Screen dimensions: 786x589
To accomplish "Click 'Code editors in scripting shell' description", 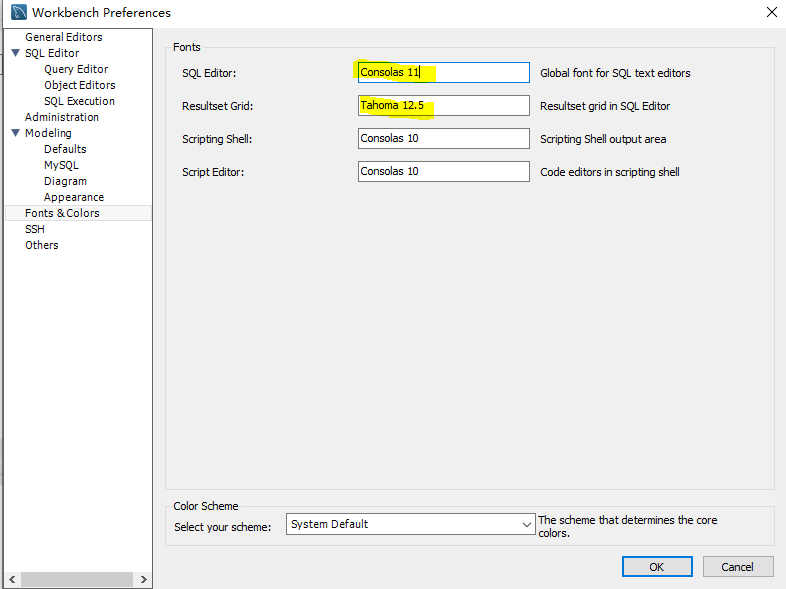I will coord(610,172).
